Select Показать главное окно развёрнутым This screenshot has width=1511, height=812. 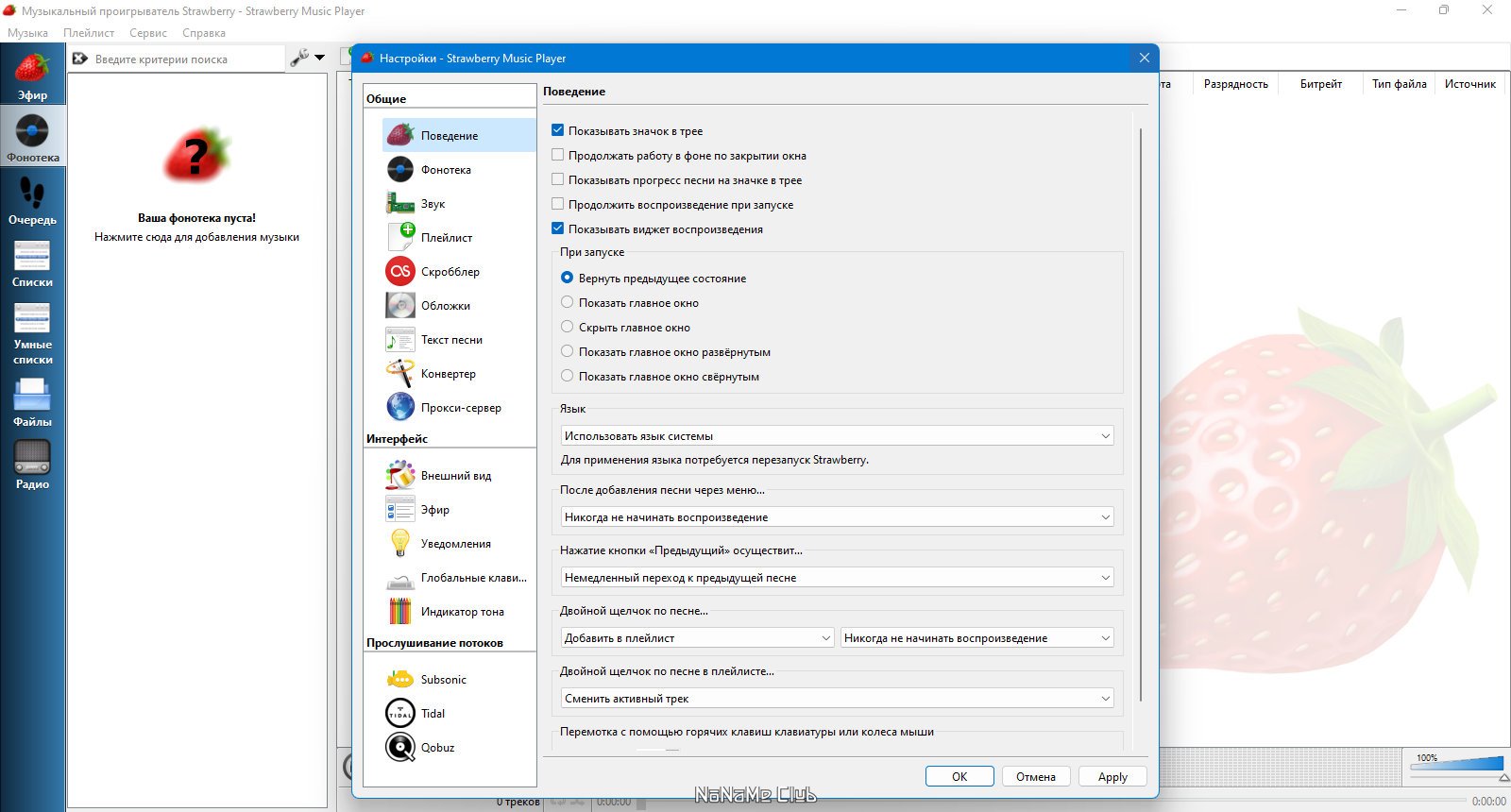coord(567,351)
